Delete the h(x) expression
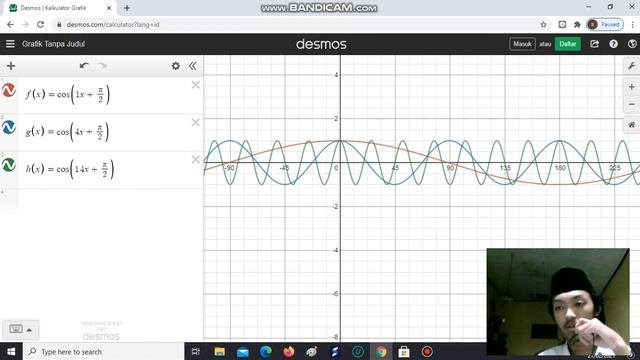640x360 pixels. (x=196, y=160)
